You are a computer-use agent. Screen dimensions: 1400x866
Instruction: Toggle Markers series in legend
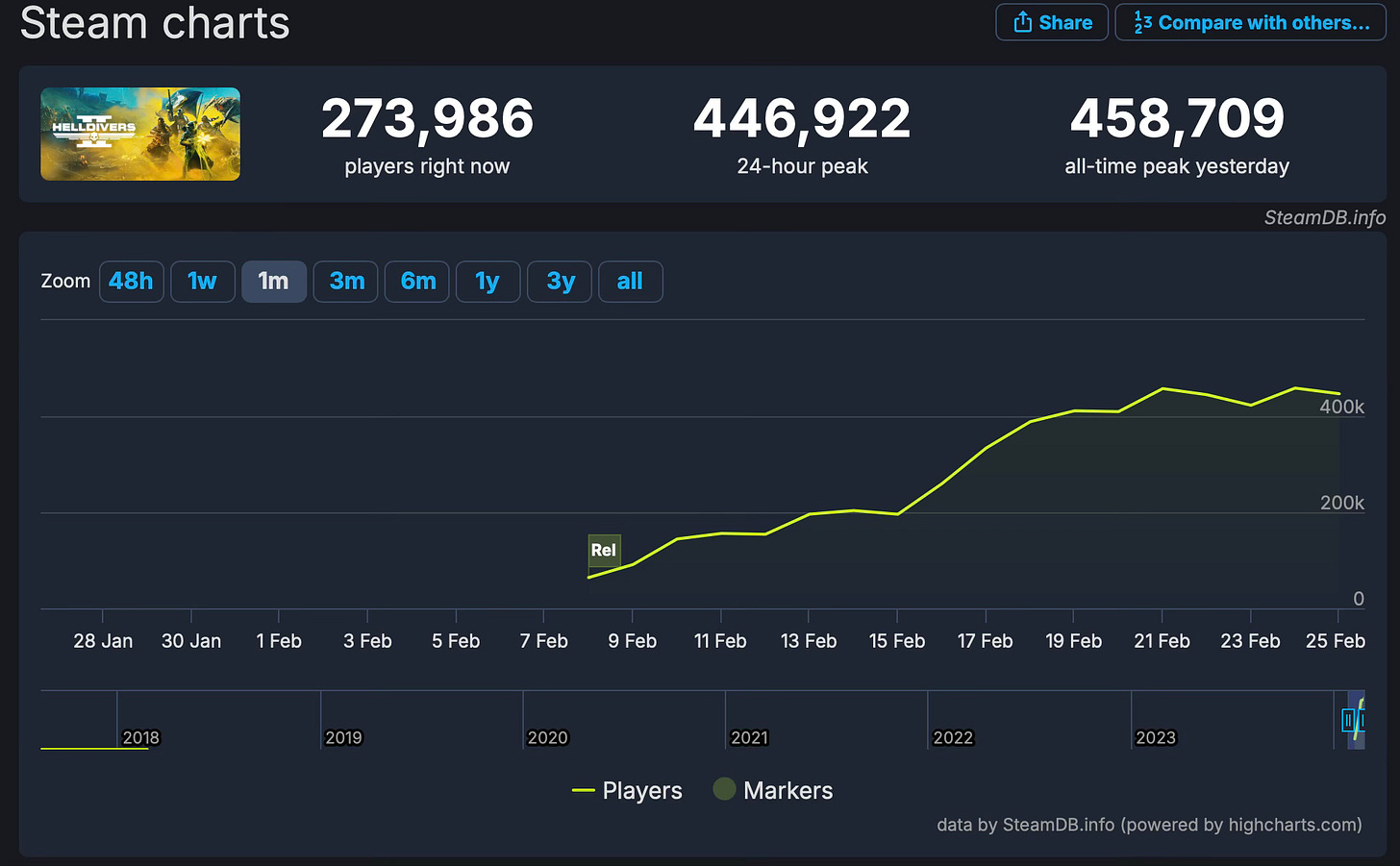pyautogui.click(x=773, y=790)
